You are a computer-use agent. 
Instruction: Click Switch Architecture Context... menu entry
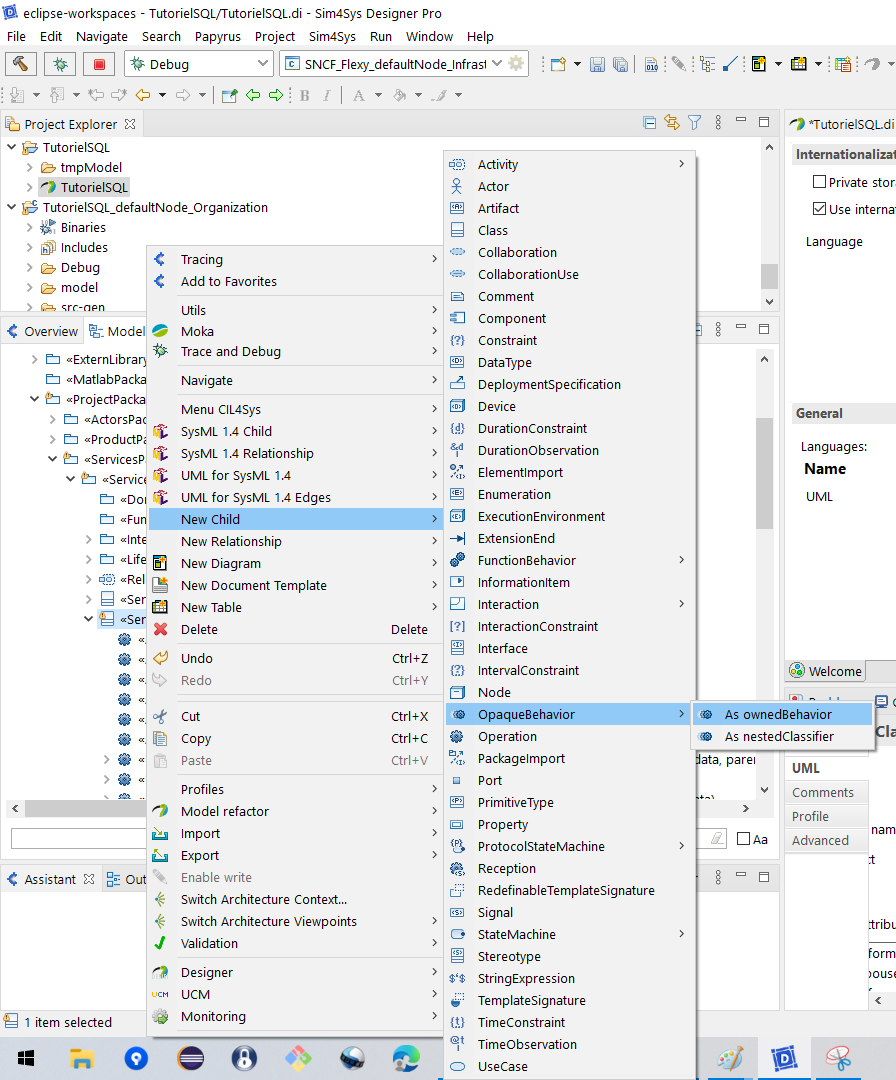point(295,900)
